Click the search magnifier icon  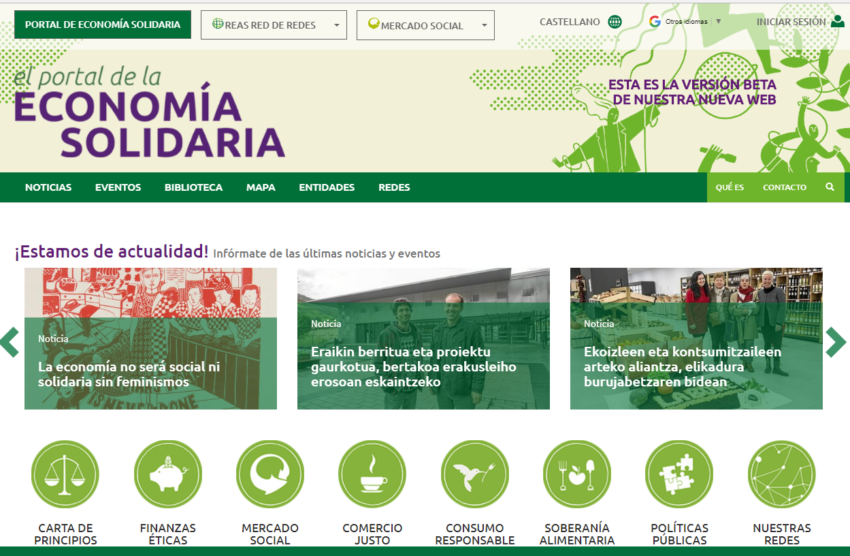coord(830,187)
